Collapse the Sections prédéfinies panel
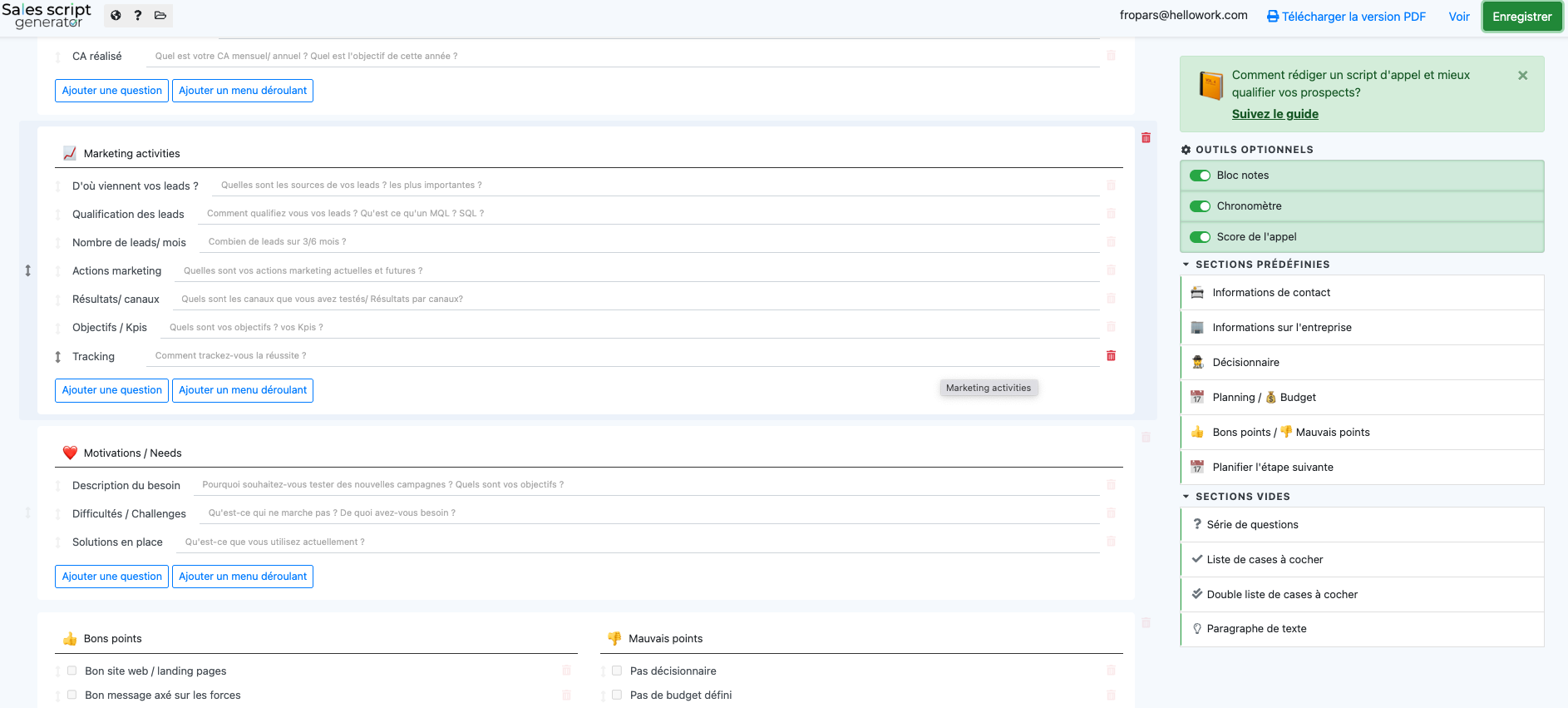This screenshot has width=1568, height=708. tap(1186, 265)
